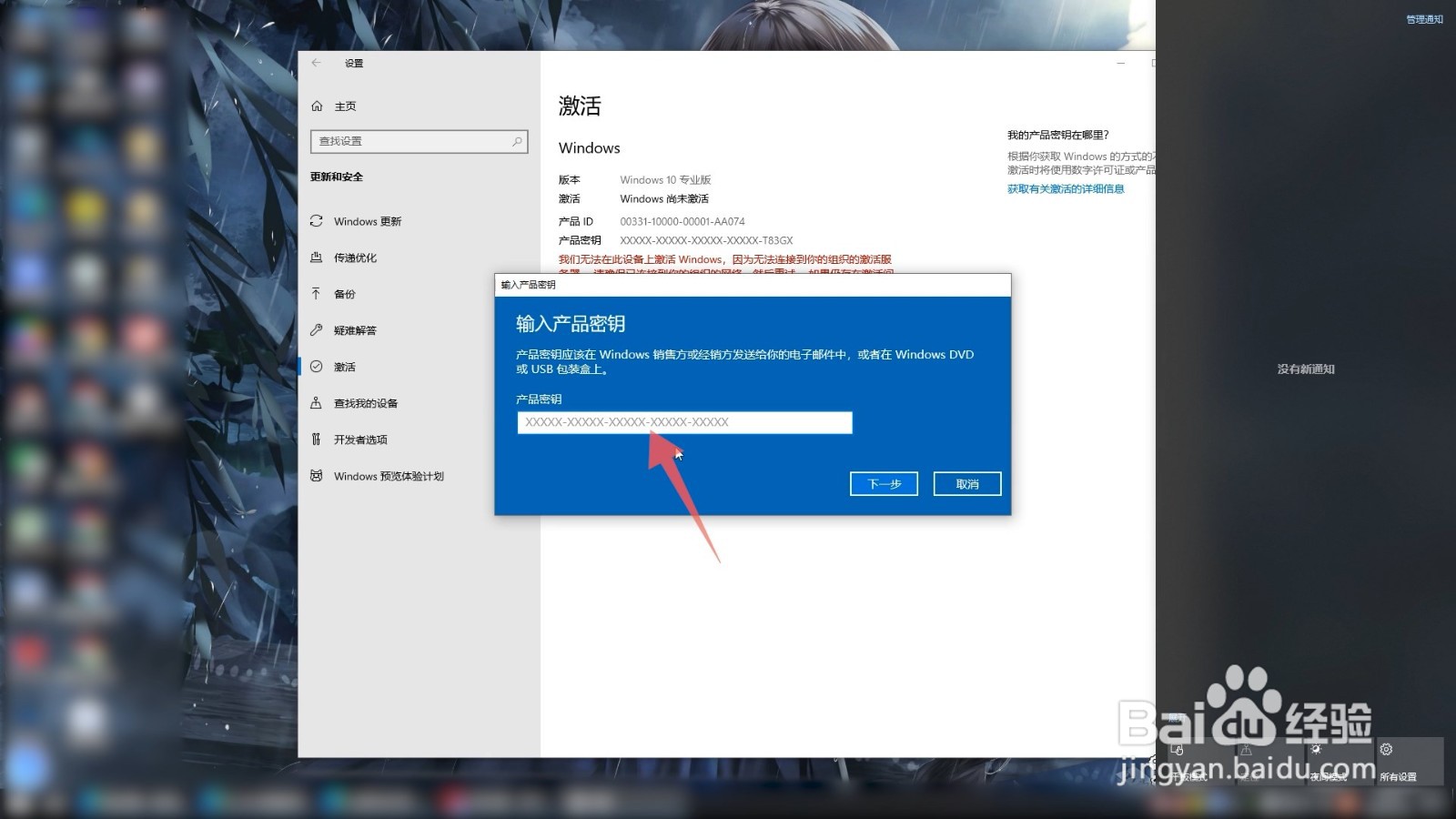Viewport: 1456px width, 819px height.
Task: Click 取消 to cancel dialog
Action: [967, 484]
